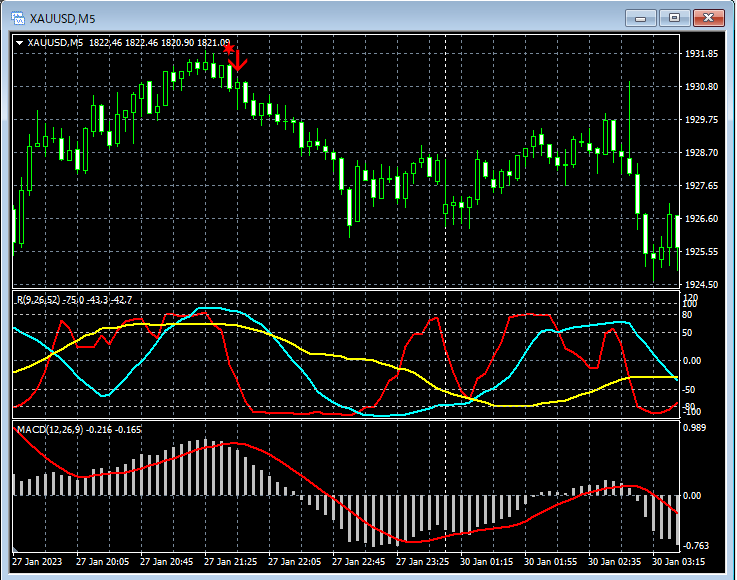This screenshot has width=737, height=580.
Task: Click the chart window icon in title bar
Action: pyautogui.click(x=15, y=17)
